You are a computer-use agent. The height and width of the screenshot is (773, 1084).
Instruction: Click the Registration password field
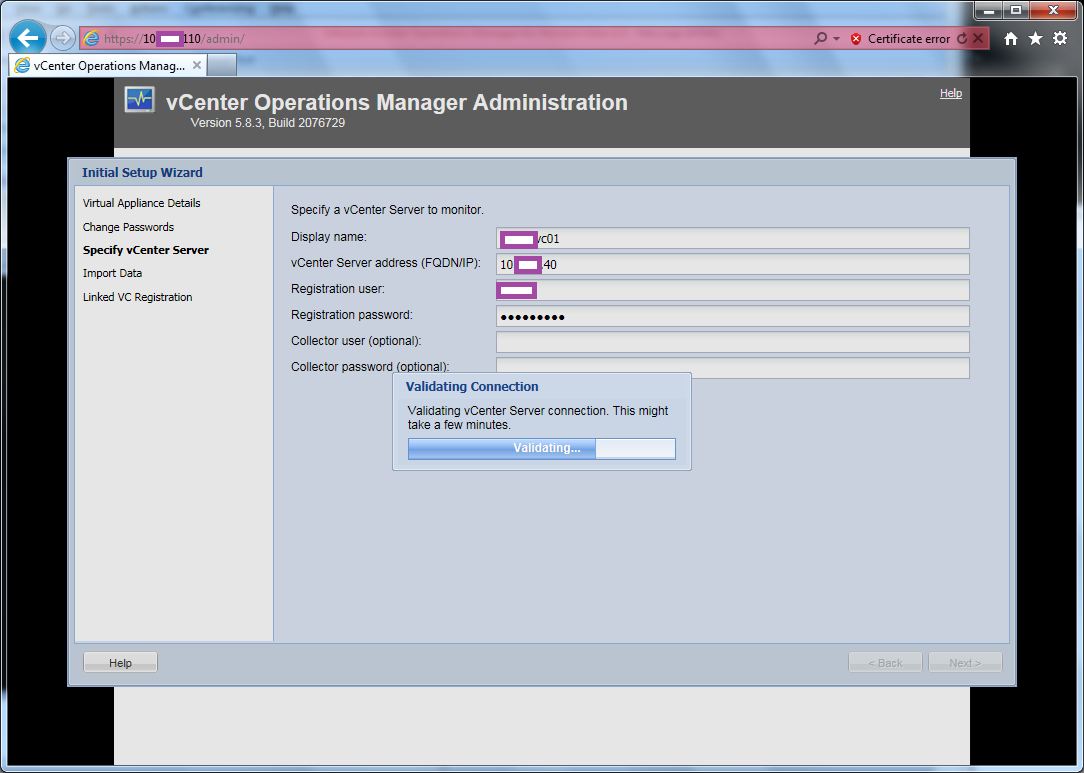732,316
